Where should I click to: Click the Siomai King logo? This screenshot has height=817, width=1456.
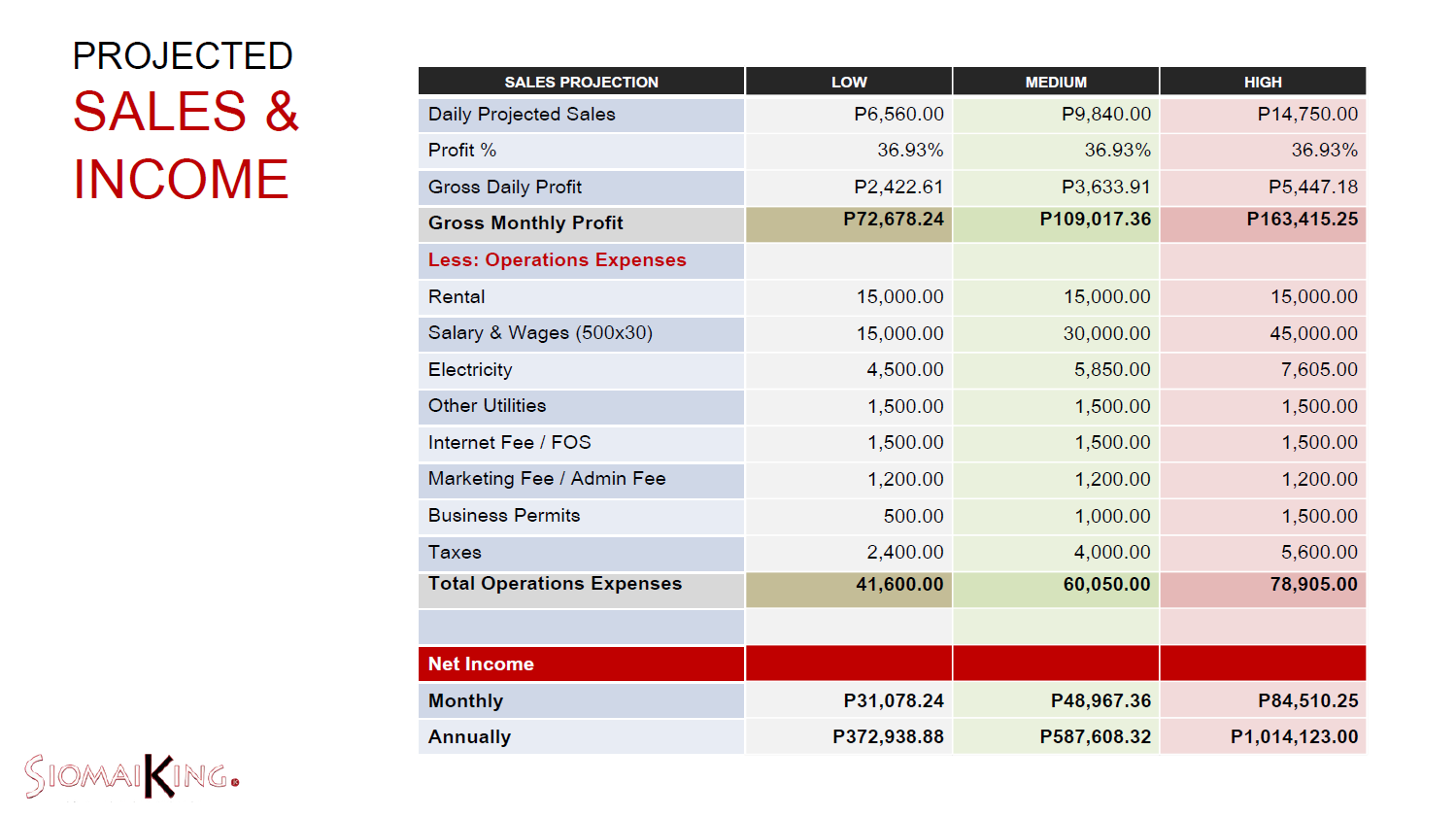click(132, 776)
